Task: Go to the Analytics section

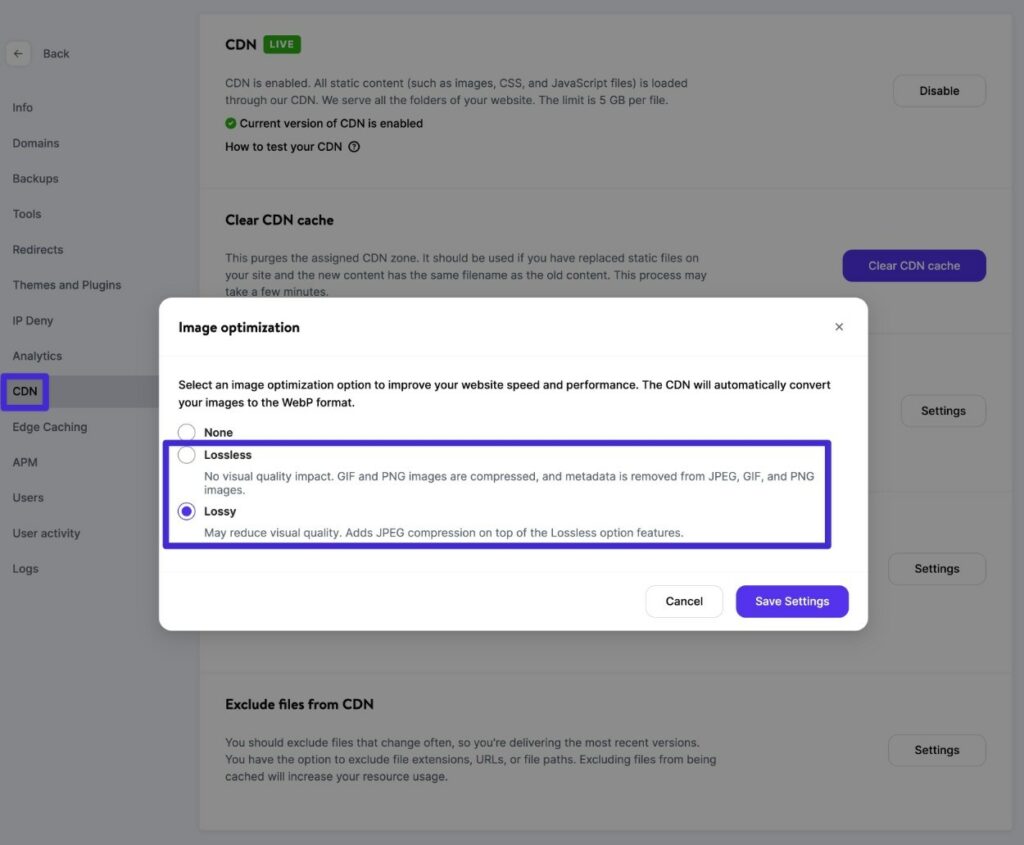Action: 37,355
